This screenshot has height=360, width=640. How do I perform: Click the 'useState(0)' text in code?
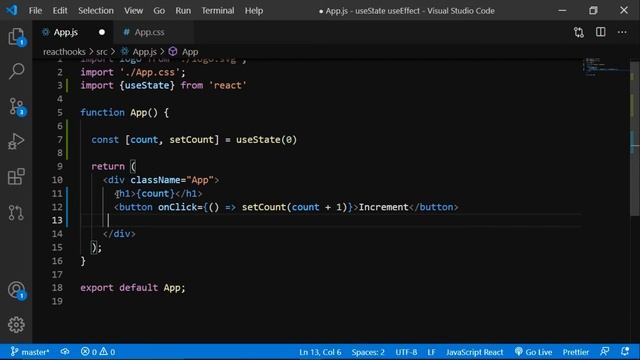(266, 140)
